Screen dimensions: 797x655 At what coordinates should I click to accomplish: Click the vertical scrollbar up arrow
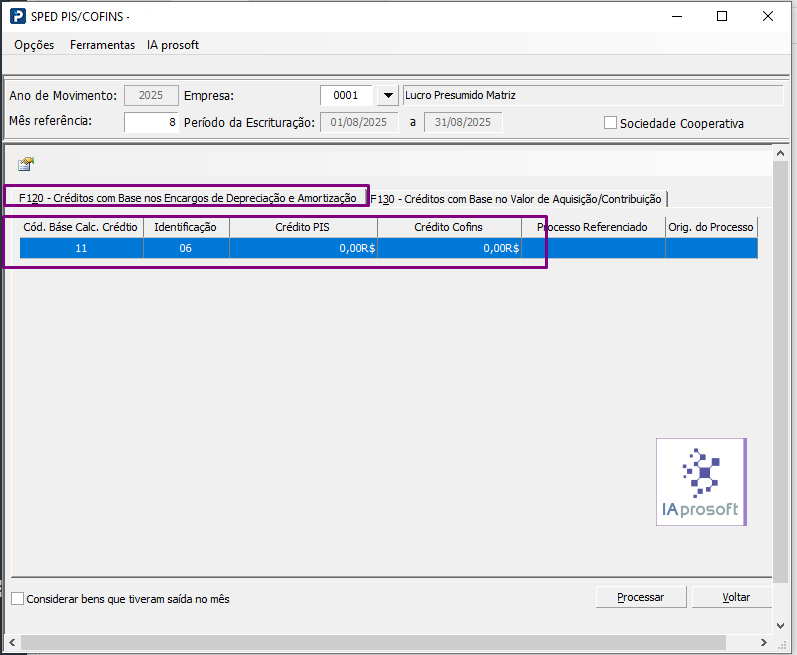(780, 152)
